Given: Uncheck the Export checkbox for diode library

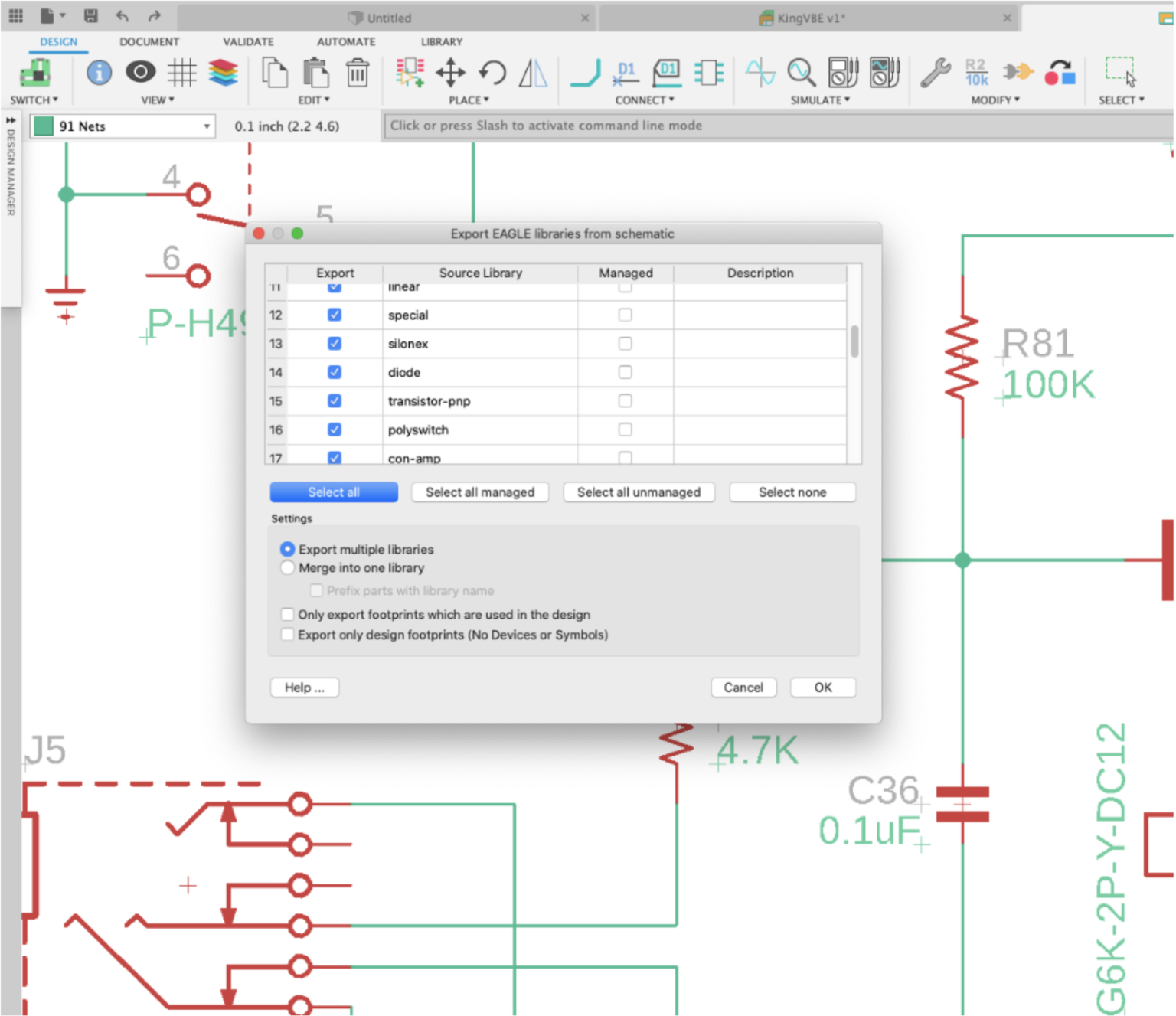Looking at the screenshot, I should tap(334, 372).
